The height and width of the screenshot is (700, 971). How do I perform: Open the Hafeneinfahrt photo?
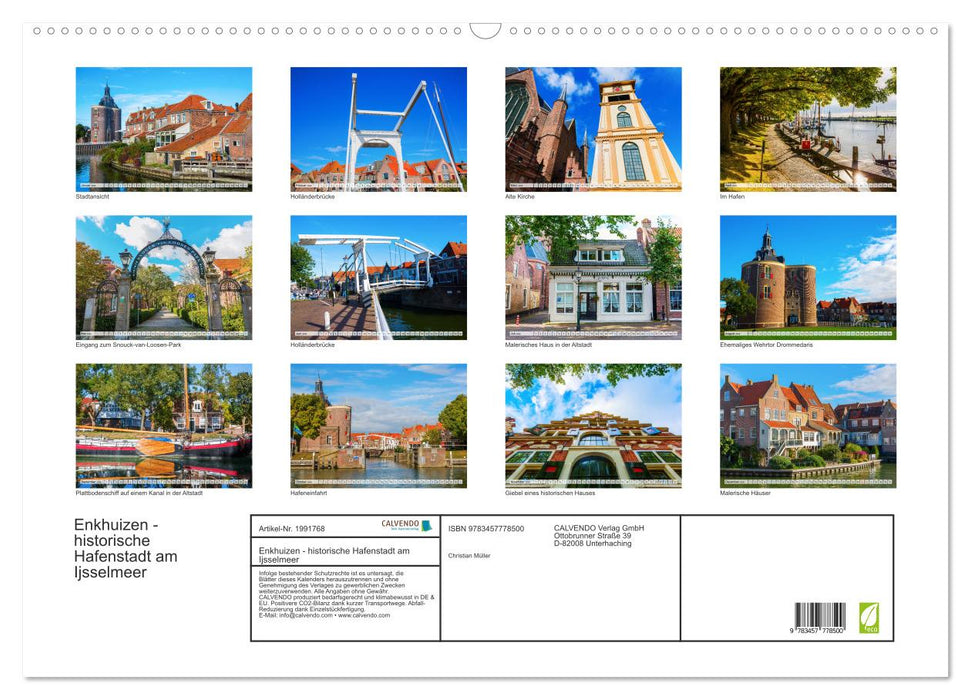(378, 426)
